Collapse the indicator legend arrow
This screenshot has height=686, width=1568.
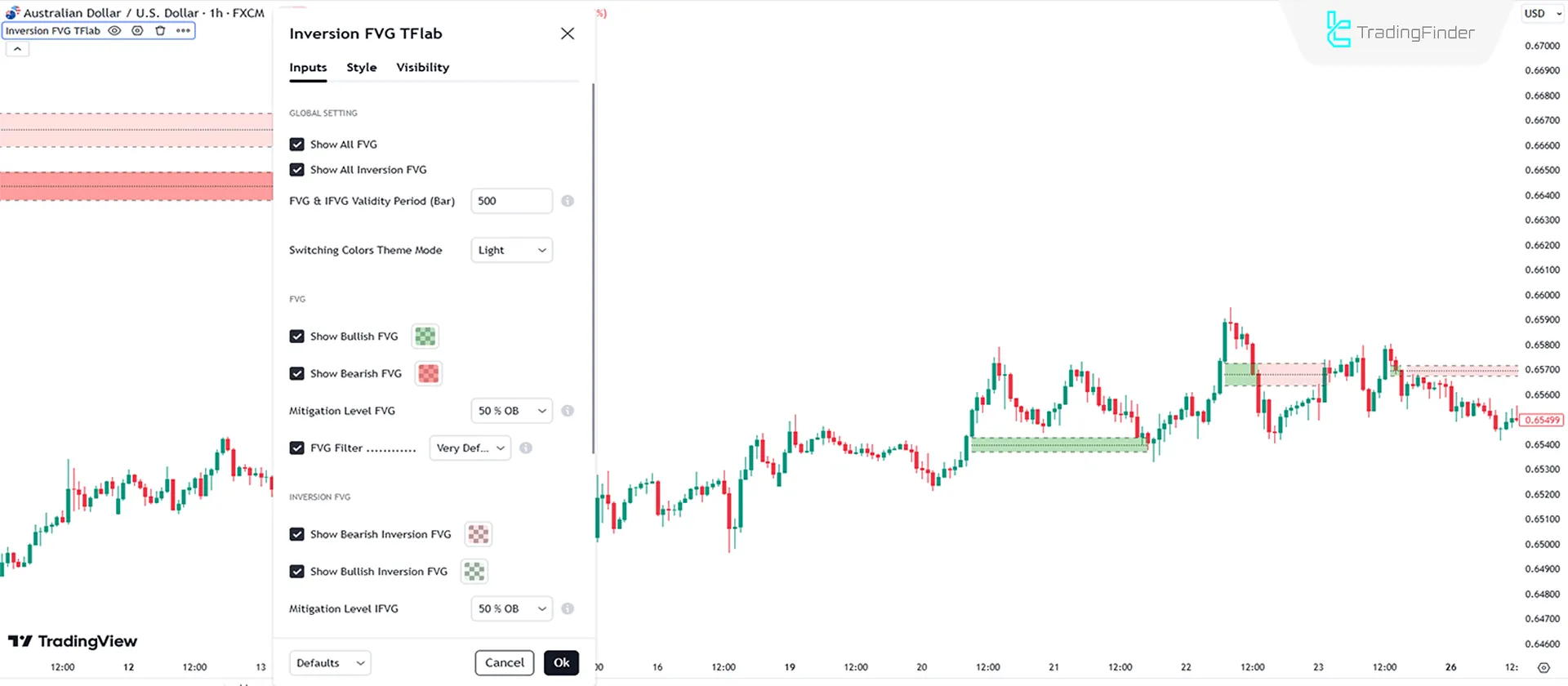(x=17, y=49)
